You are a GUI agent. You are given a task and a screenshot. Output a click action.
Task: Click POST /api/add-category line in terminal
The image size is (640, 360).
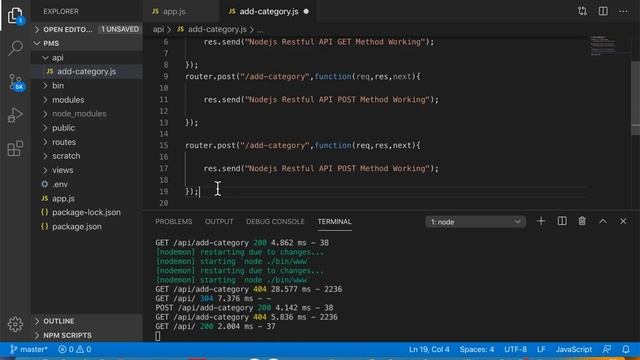(244, 308)
